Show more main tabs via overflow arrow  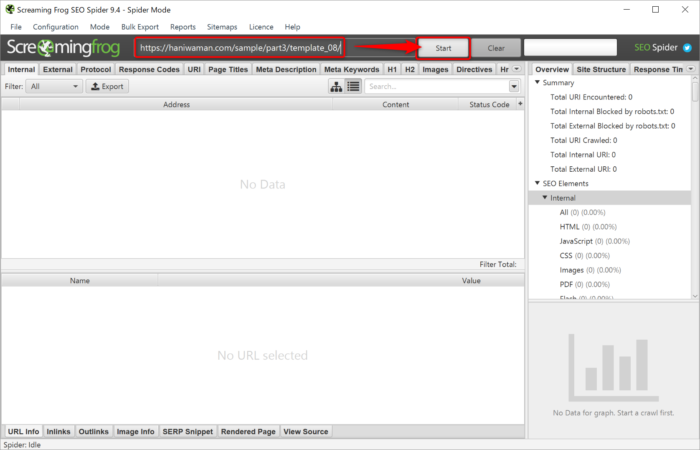[517, 69]
